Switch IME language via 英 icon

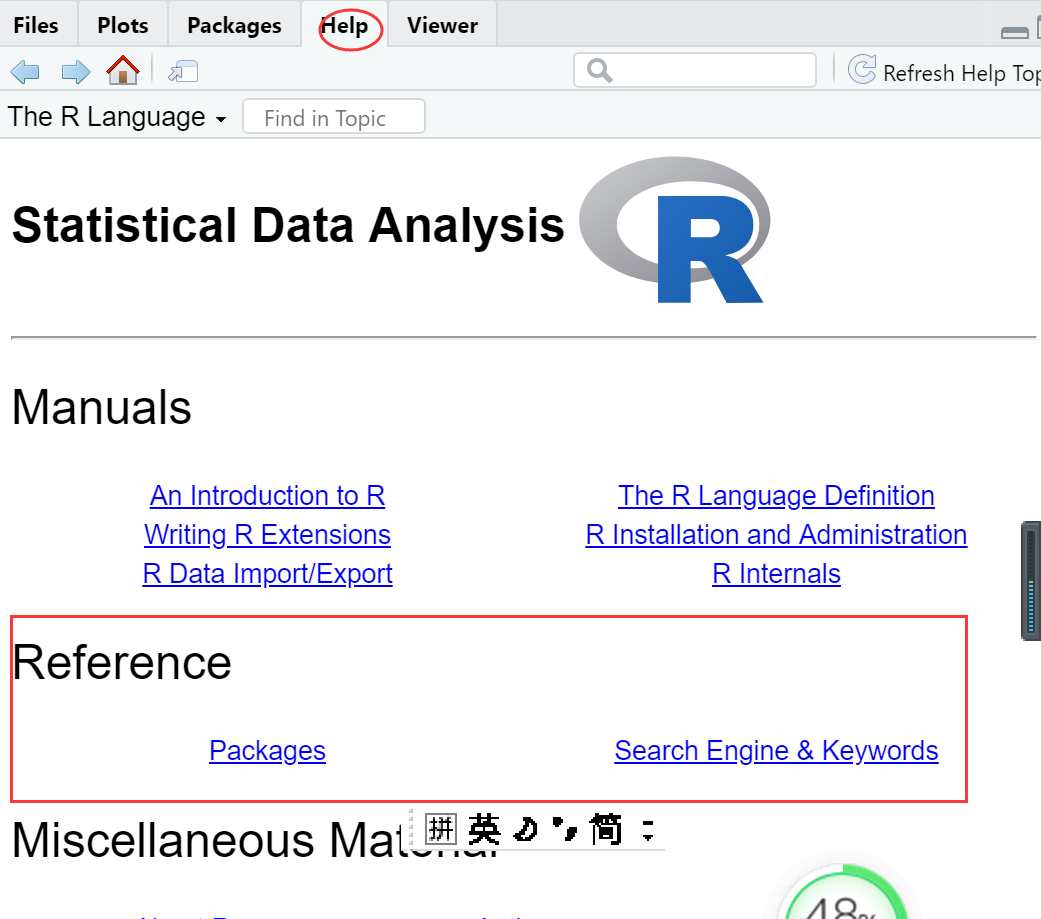[x=484, y=829]
